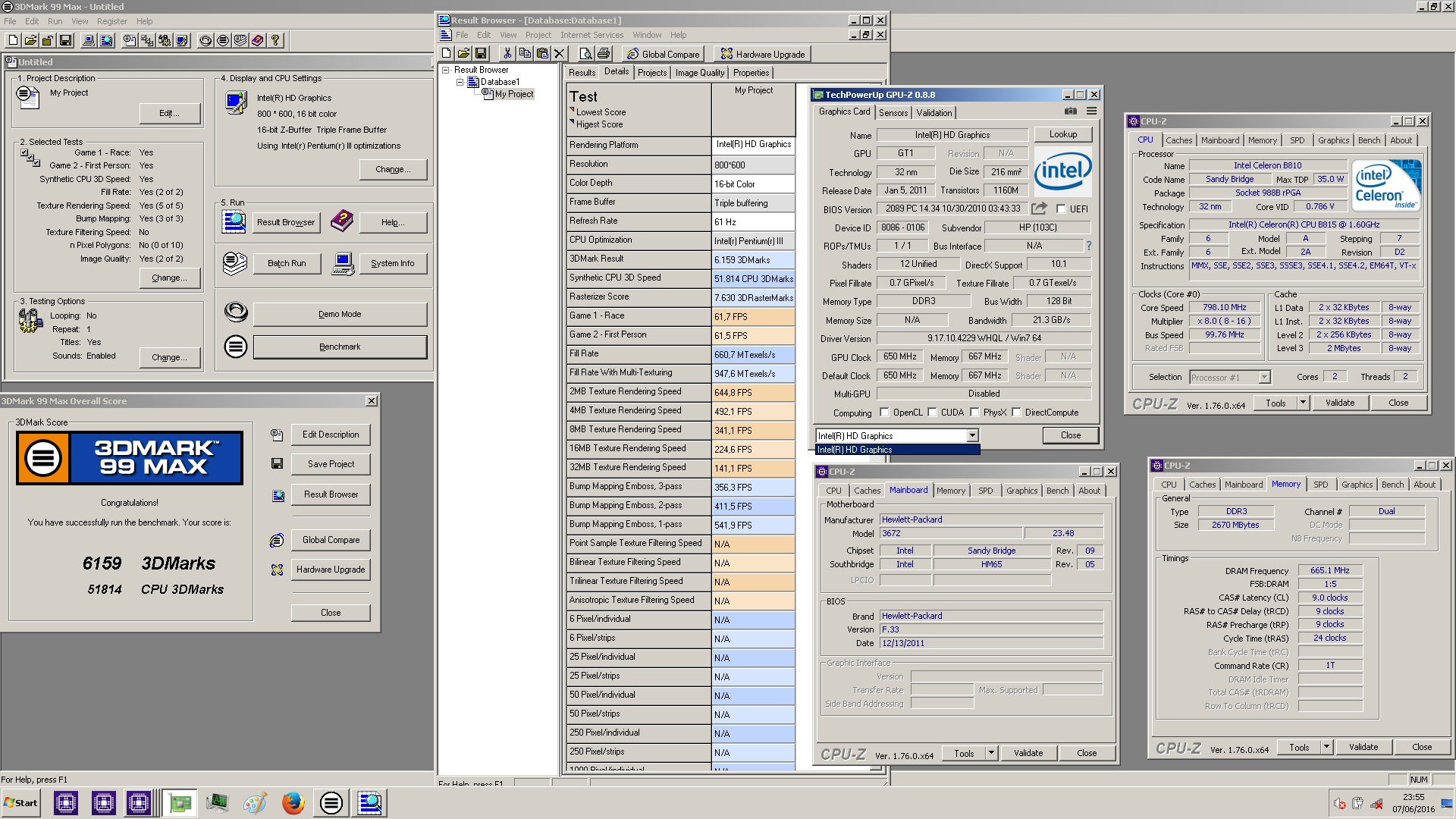The image size is (1456, 819).
Task: Open Tools dropdown arrow in CPU-Z Memory window
Action: [1326, 747]
